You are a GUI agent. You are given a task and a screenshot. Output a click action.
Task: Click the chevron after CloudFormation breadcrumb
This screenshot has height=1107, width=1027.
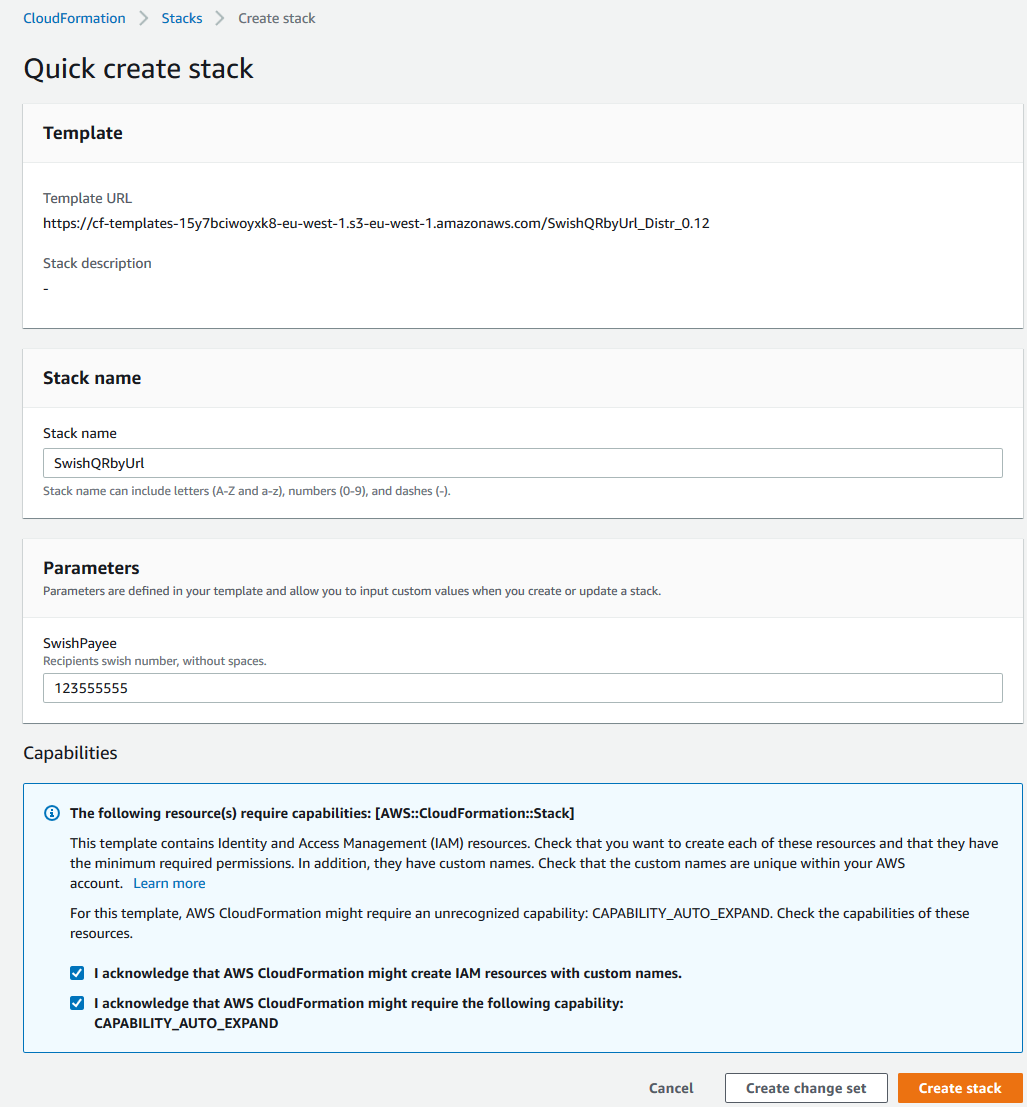coord(143,18)
